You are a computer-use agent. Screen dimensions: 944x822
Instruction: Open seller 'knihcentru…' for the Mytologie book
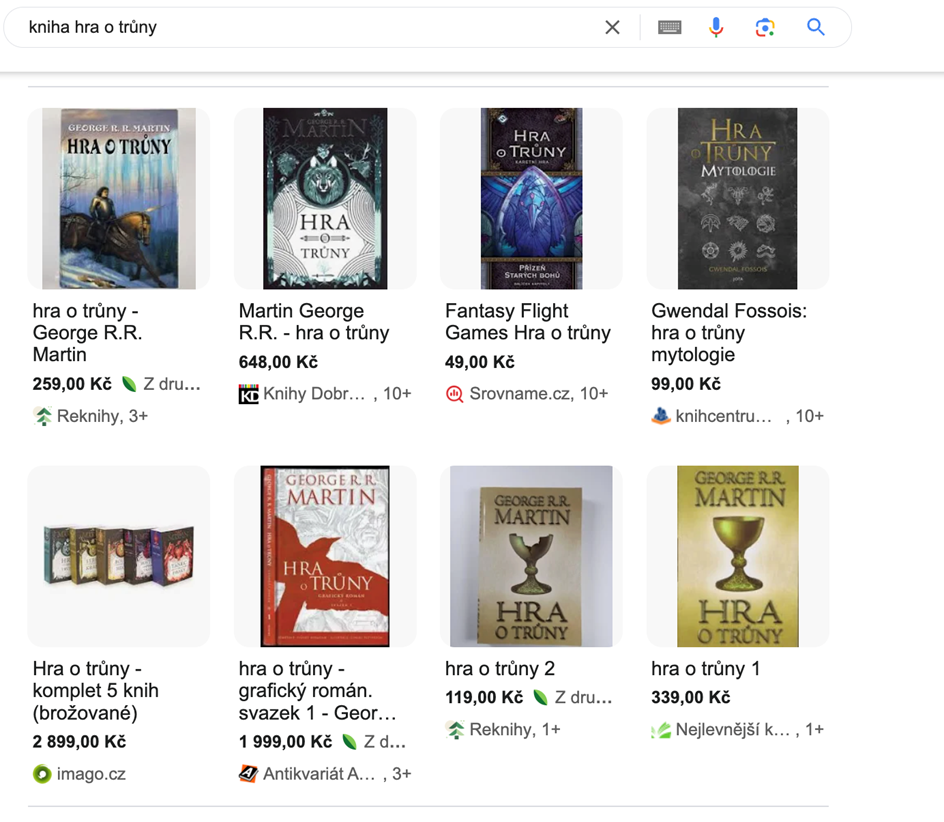724,416
